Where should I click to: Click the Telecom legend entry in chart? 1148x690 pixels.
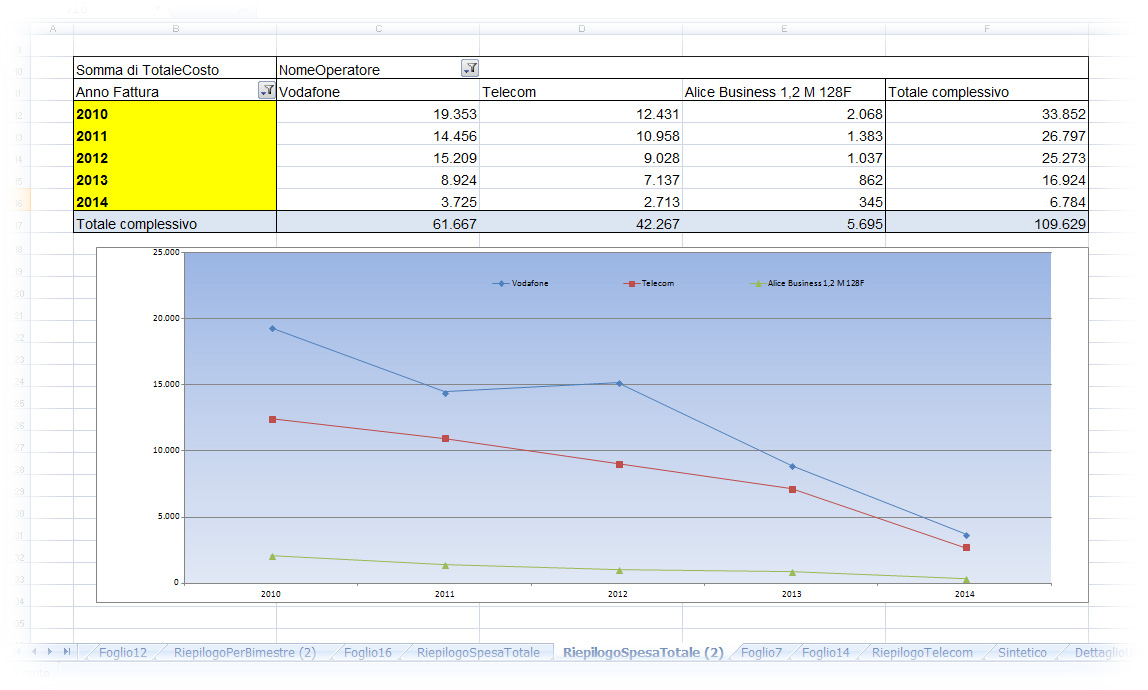pyautogui.click(x=649, y=283)
